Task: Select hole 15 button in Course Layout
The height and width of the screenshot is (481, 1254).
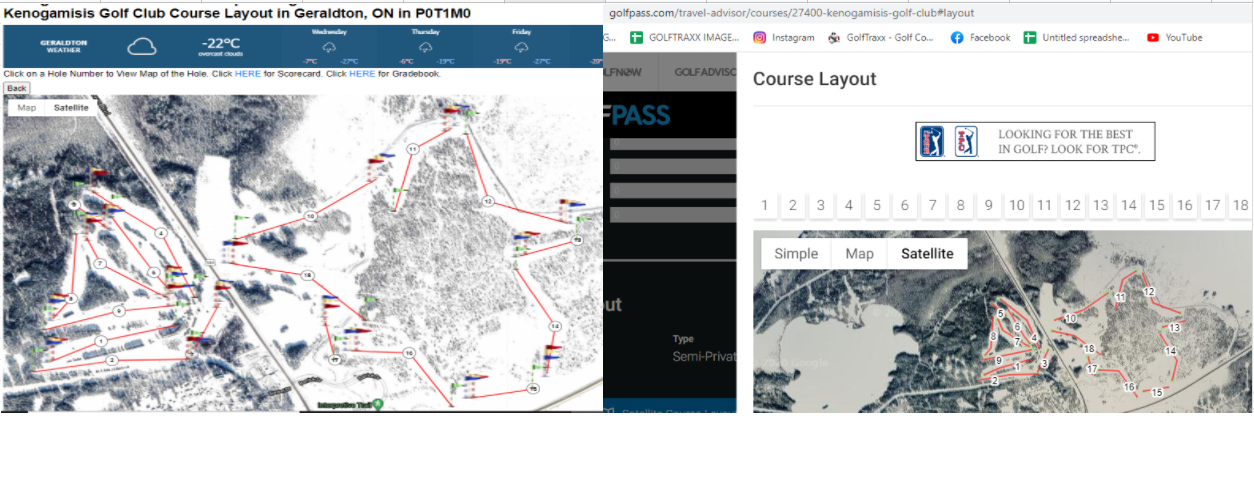Action: click(1157, 206)
